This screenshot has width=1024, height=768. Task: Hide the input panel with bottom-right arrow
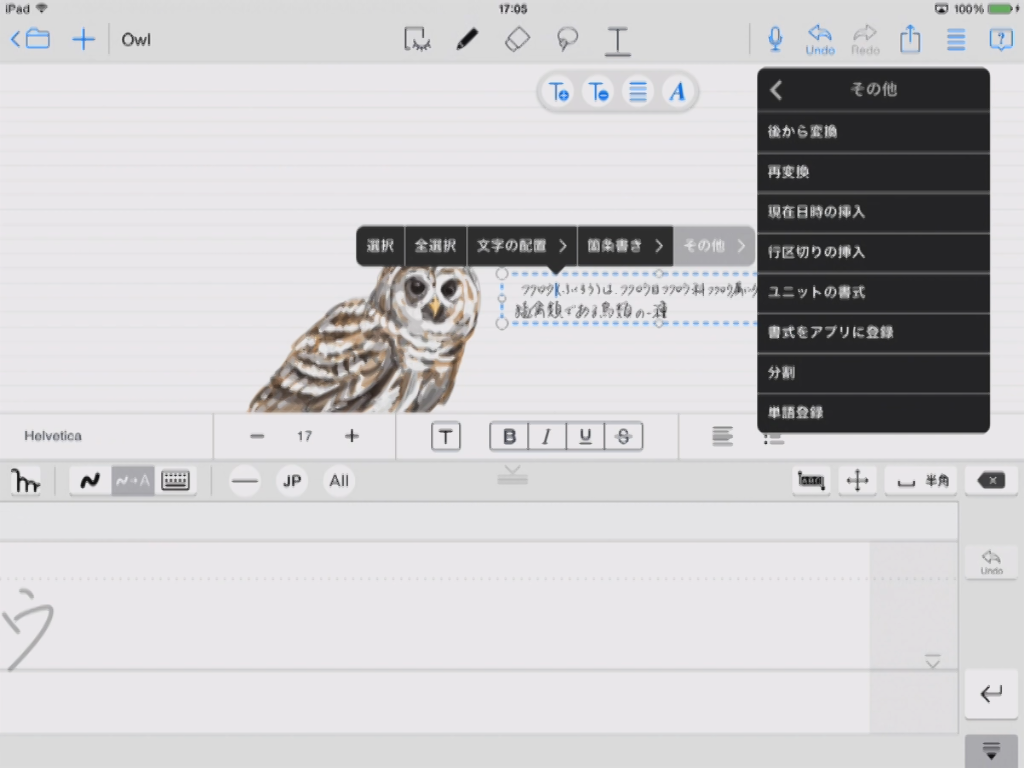[991, 751]
